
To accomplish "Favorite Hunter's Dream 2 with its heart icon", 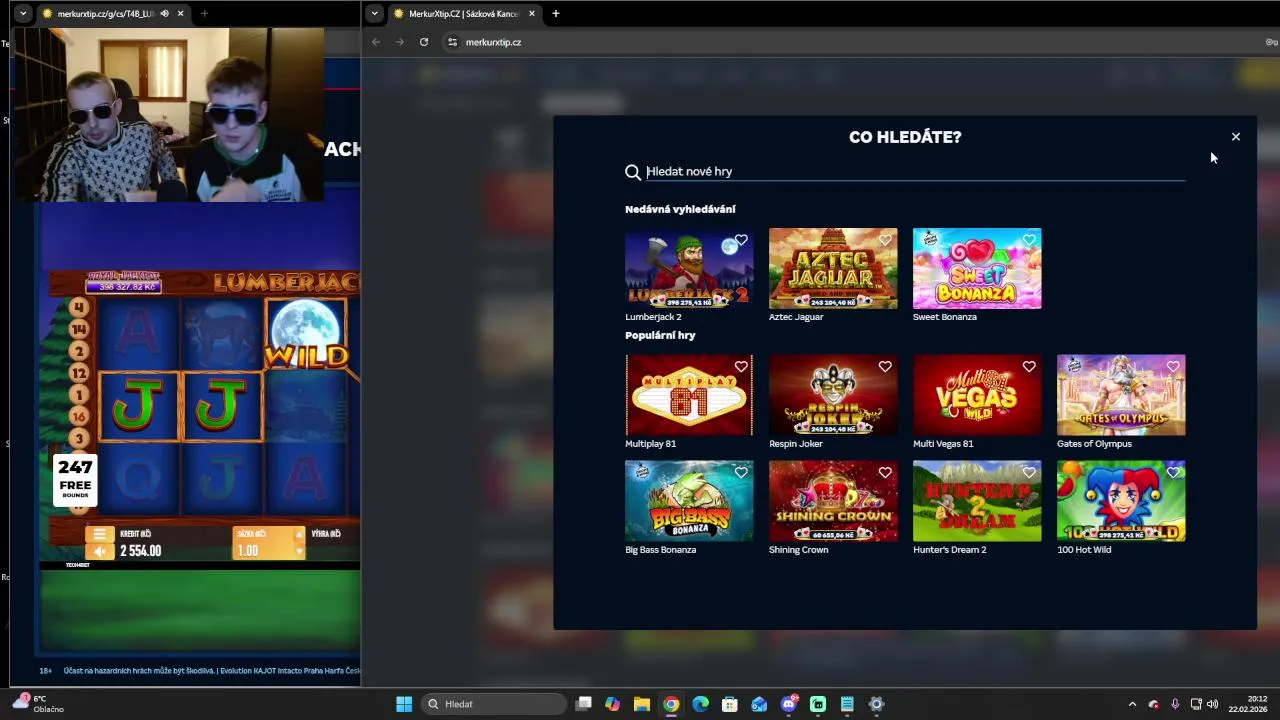I will point(1029,473).
